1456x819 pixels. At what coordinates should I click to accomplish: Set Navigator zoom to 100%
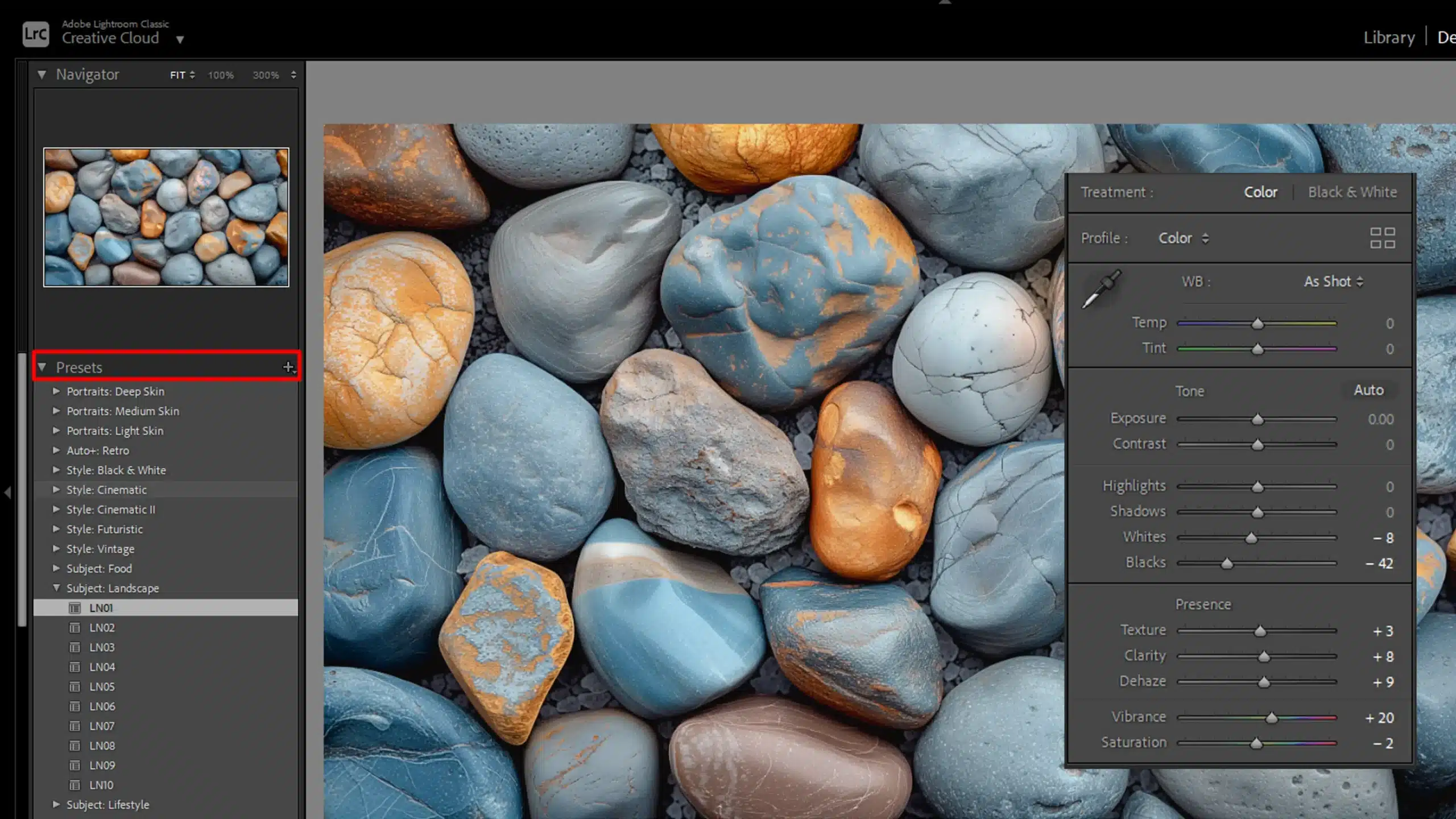coord(221,75)
